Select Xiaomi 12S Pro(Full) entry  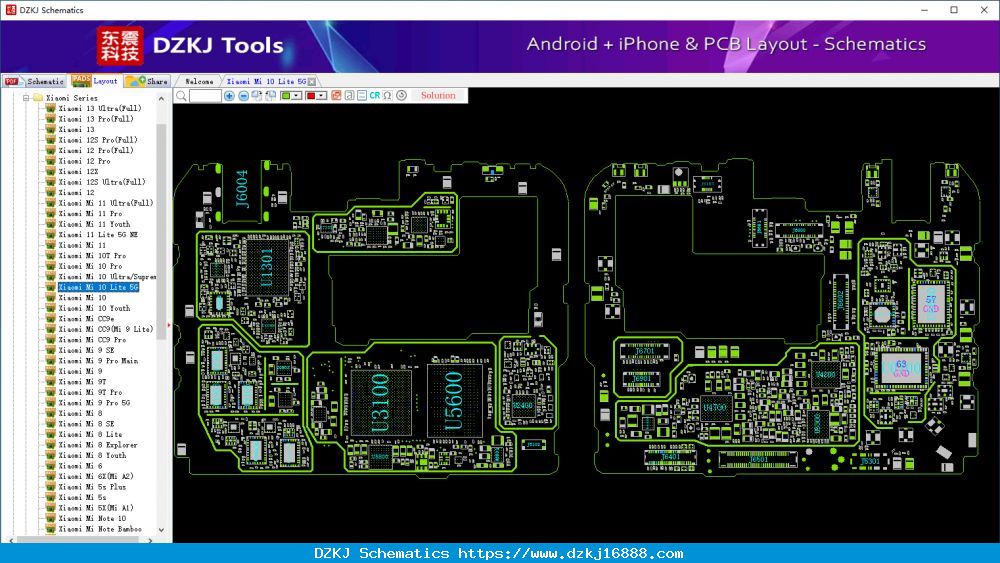[x=98, y=140]
